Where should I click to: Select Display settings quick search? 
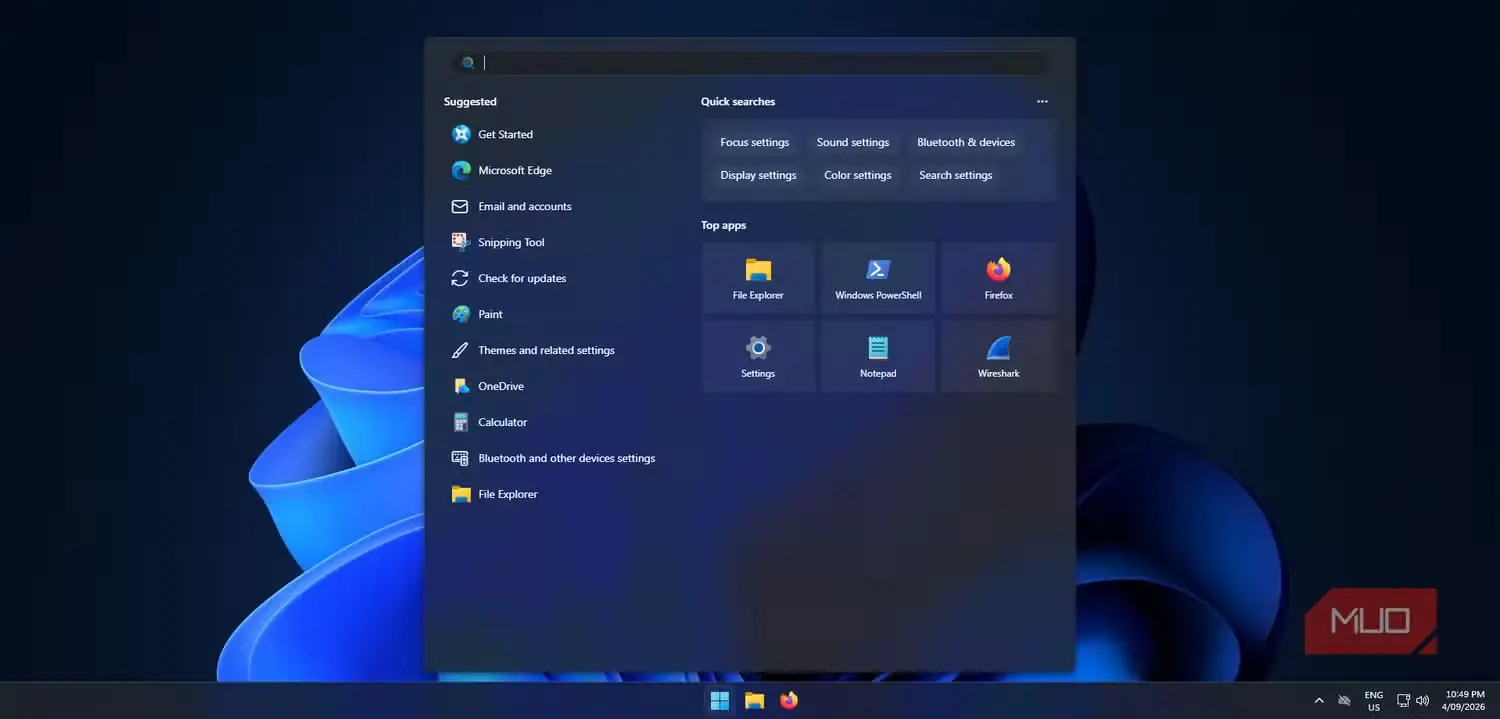(x=758, y=175)
